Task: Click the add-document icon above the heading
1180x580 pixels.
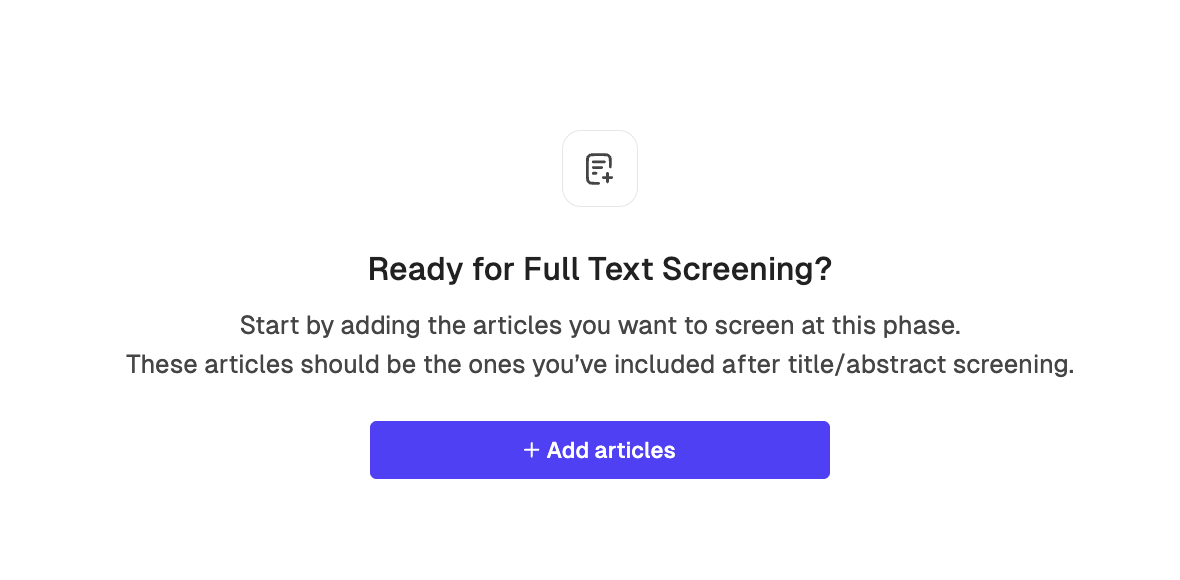Action: pos(599,169)
